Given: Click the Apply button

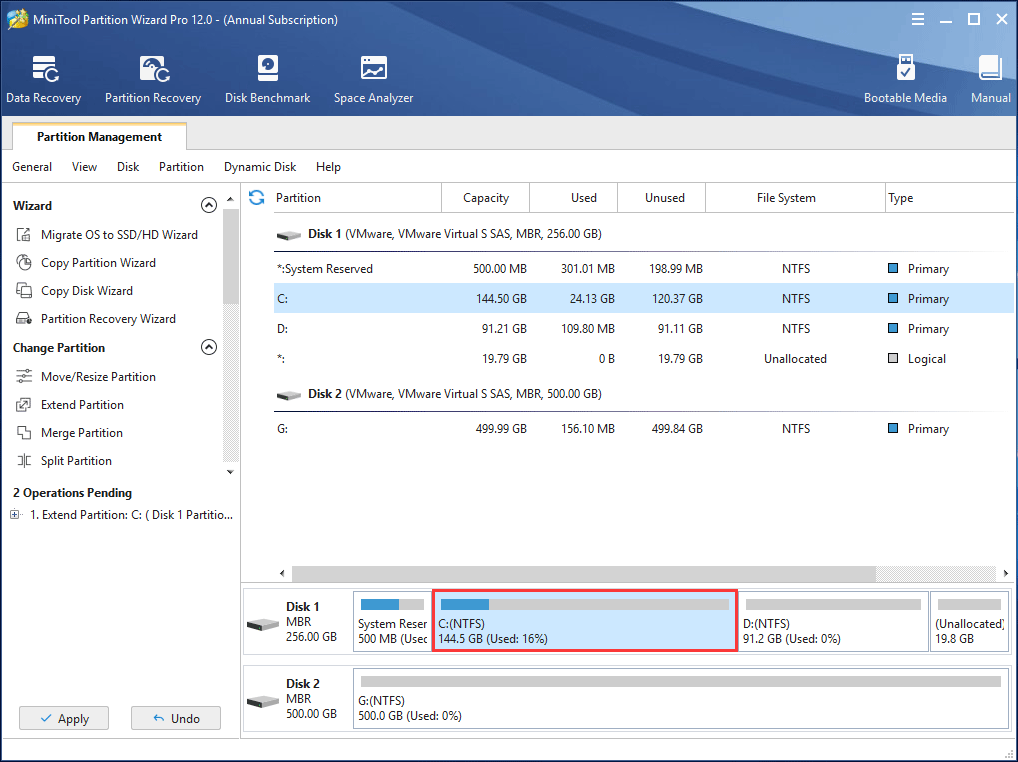Looking at the screenshot, I should (63, 718).
